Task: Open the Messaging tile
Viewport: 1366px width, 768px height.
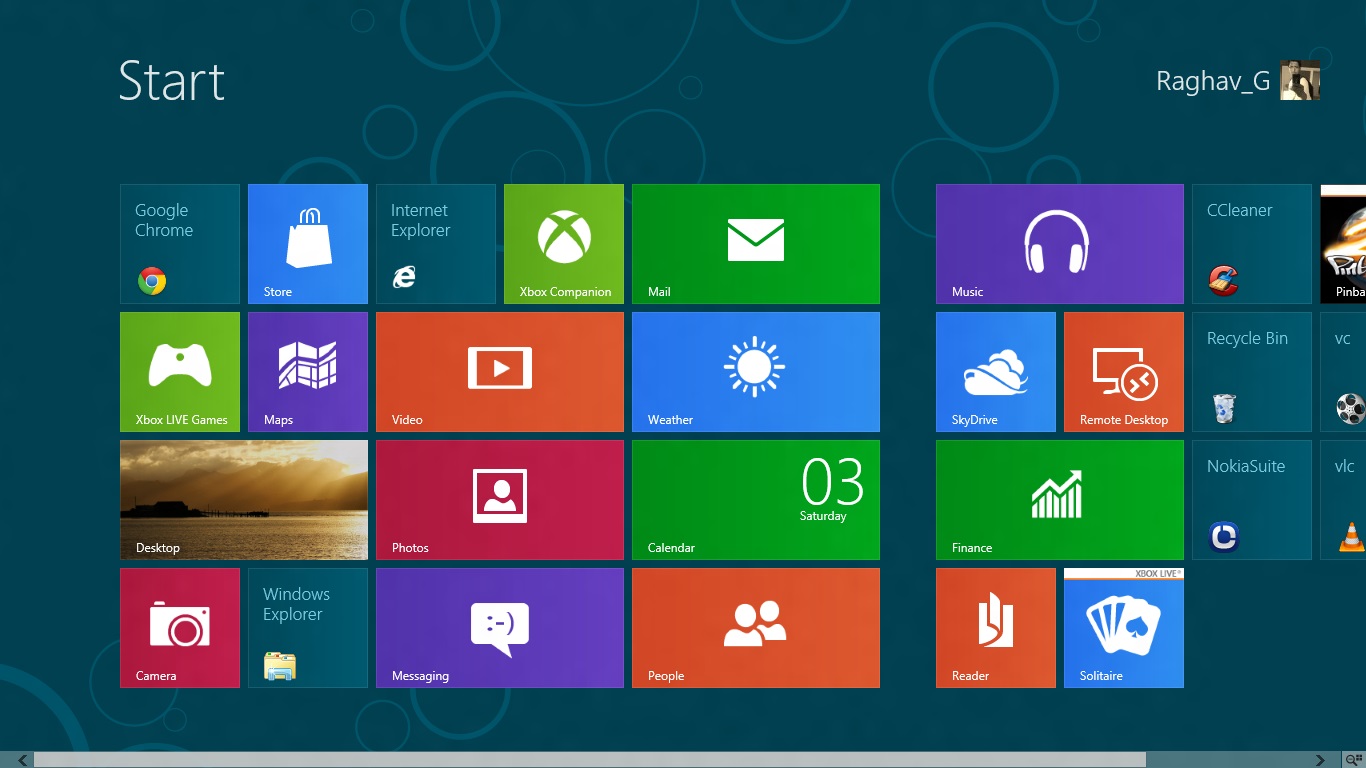Action: (x=500, y=628)
